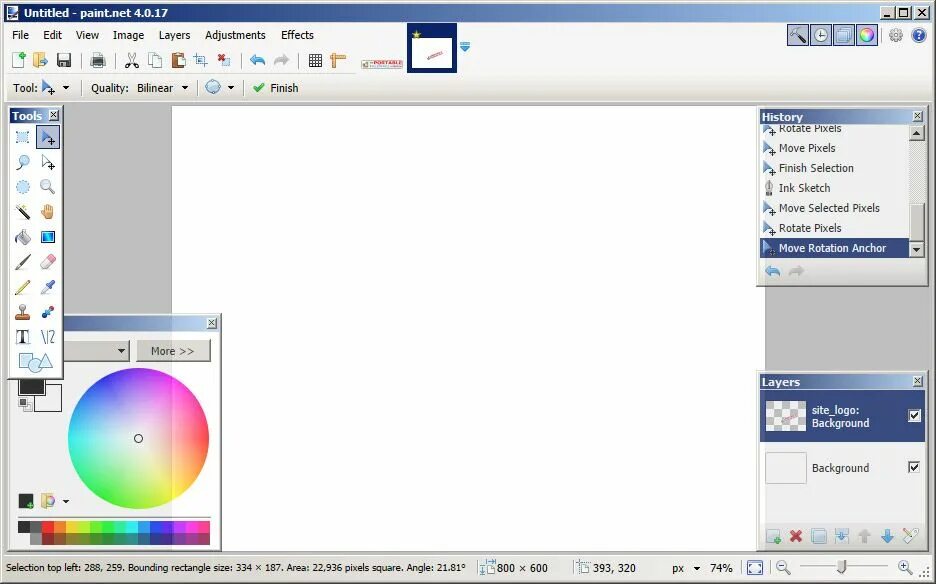The width and height of the screenshot is (936, 584).
Task: Open the Quality Bilinear dropdown
Action: [x=162, y=88]
